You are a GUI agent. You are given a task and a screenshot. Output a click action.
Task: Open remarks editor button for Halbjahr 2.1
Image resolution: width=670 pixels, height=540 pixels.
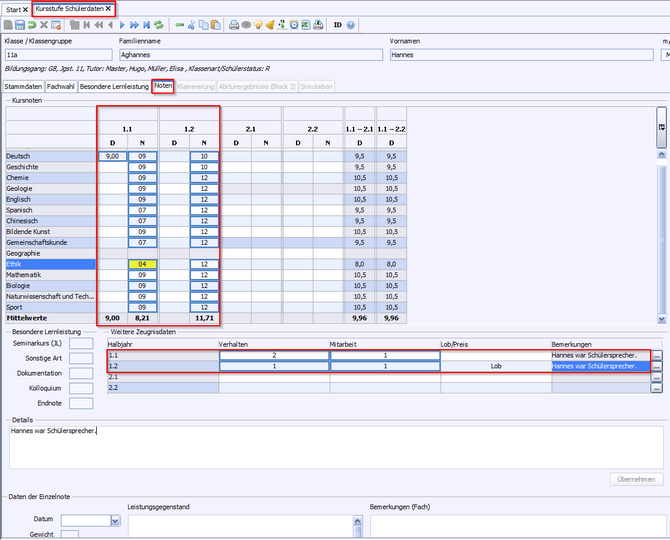pos(657,377)
